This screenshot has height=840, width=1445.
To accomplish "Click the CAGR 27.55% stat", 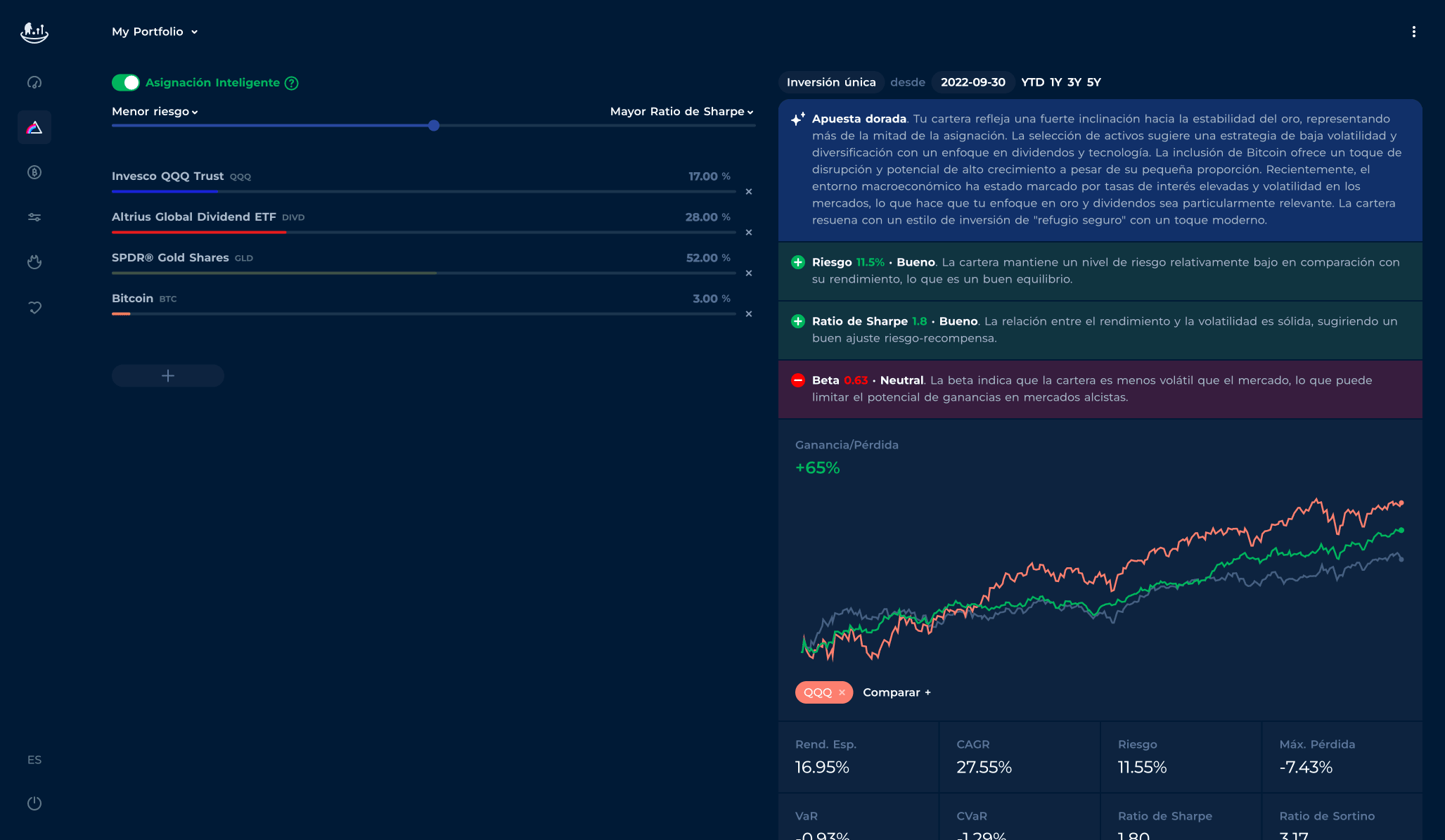I will pyautogui.click(x=1020, y=757).
